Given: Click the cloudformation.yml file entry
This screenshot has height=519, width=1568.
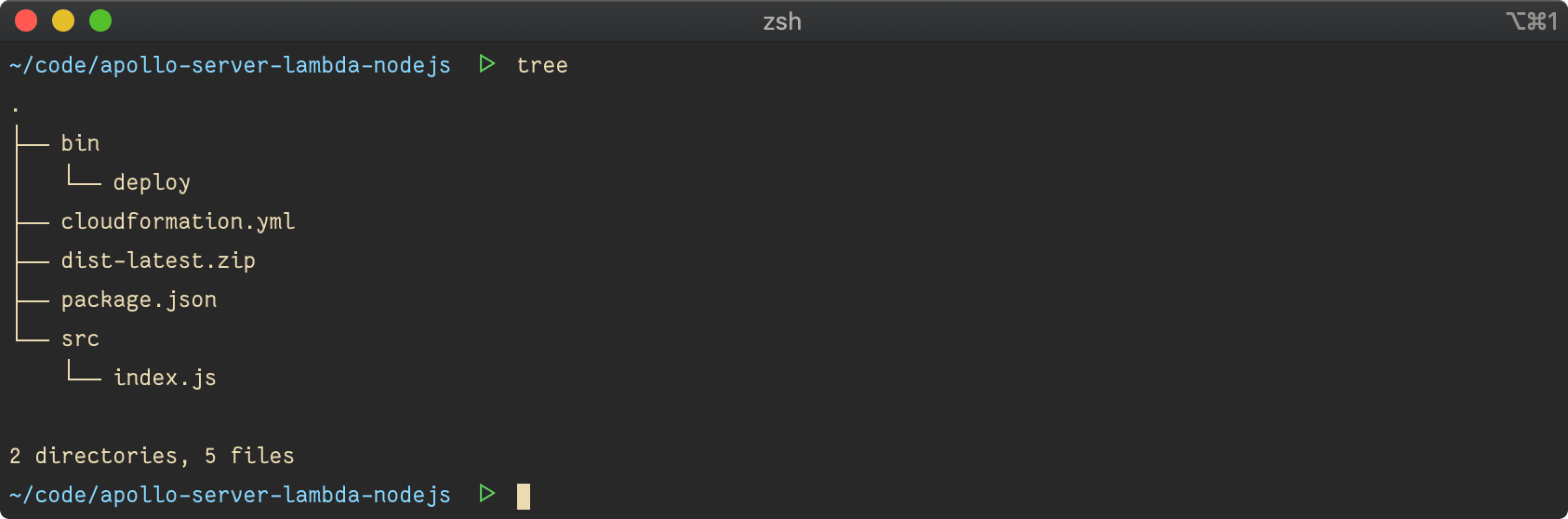Looking at the screenshot, I should (179, 221).
